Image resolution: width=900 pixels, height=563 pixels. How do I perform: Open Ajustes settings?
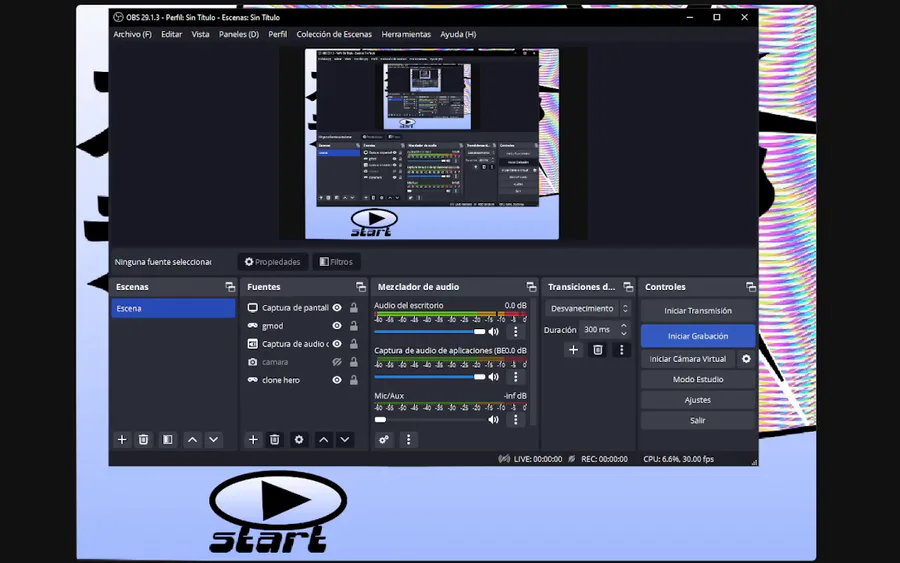click(x=698, y=400)
